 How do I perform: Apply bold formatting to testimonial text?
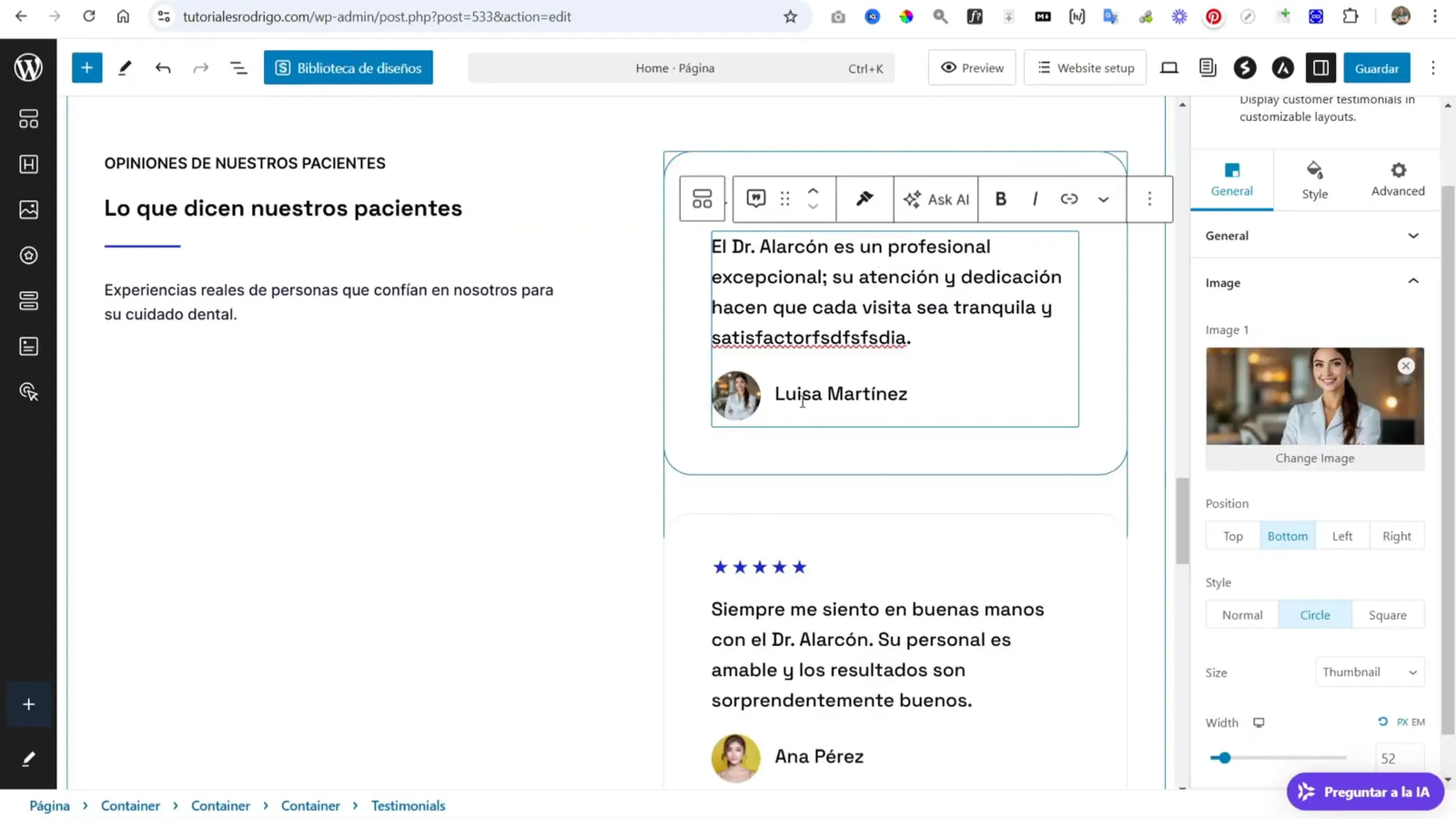click(x=1000, y=199)
